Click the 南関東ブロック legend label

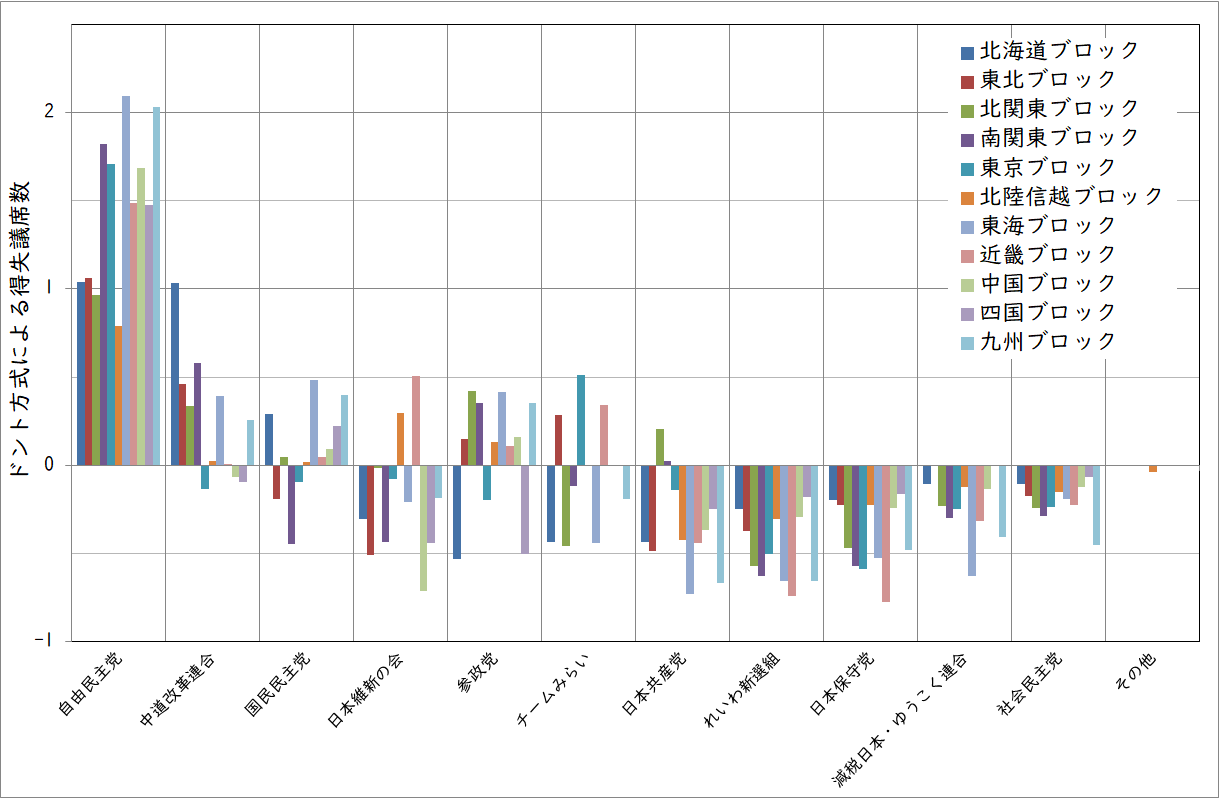point(1059,137)
